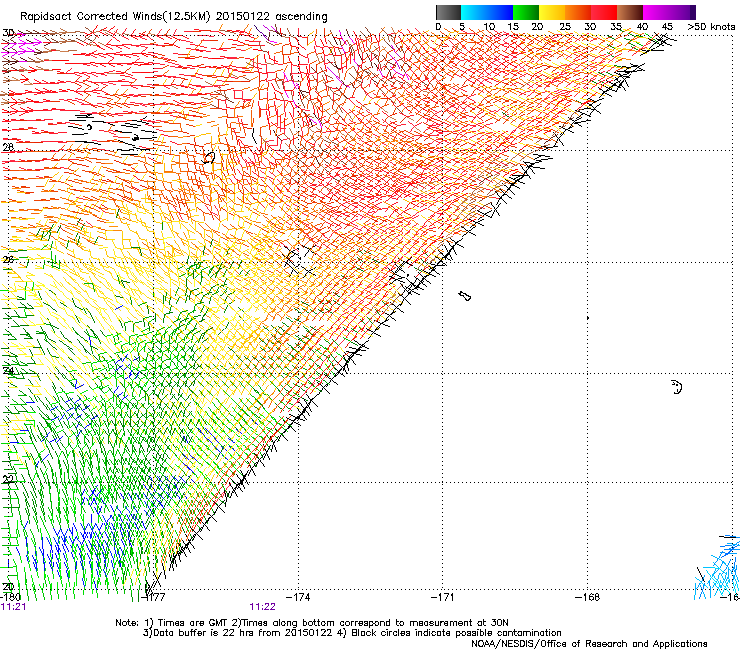Click the "Note: 1) Times are GMT" text line
The width and height of the screenshot is (740, 650).
pos(311,623)
